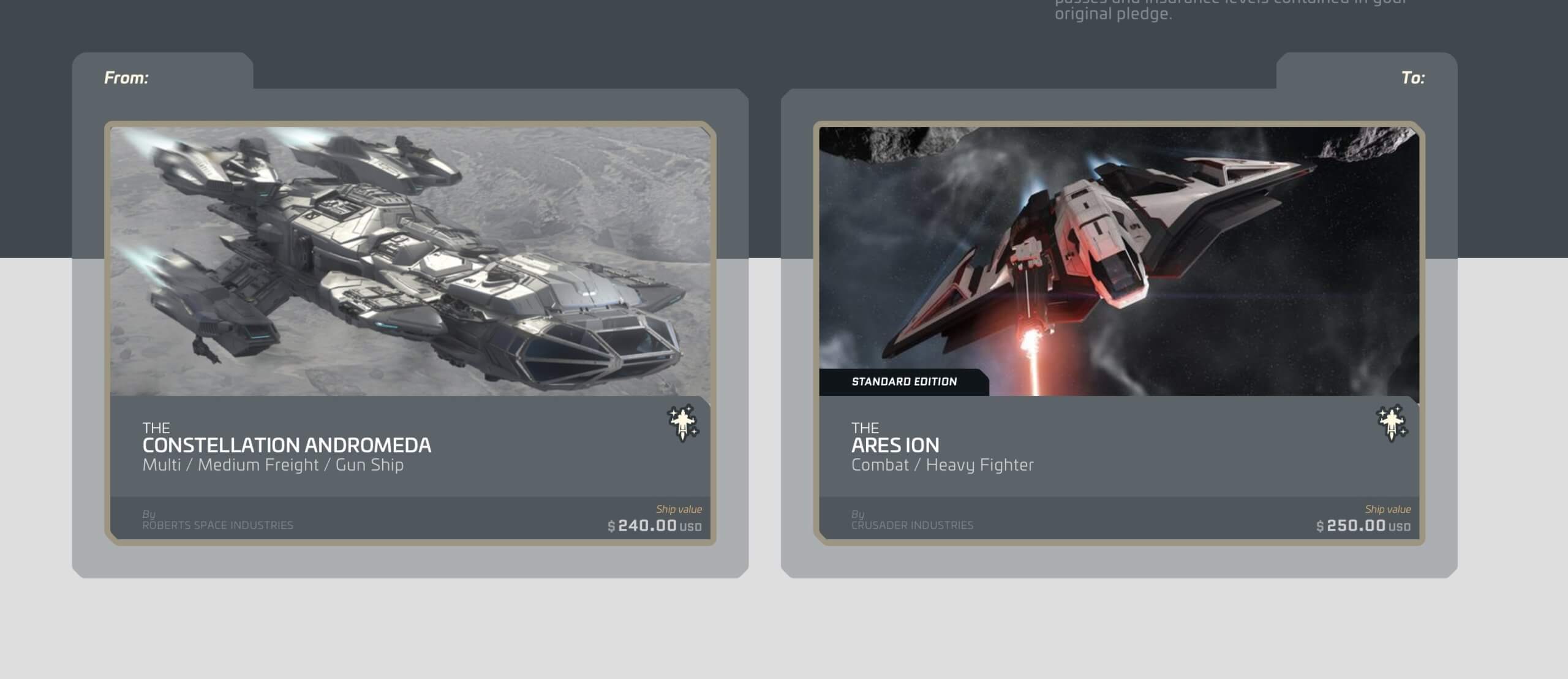This screenshot has height=679, width=1568.
Task: Click the $240.00 USD ship value
Action: click(x=654, y=526)
